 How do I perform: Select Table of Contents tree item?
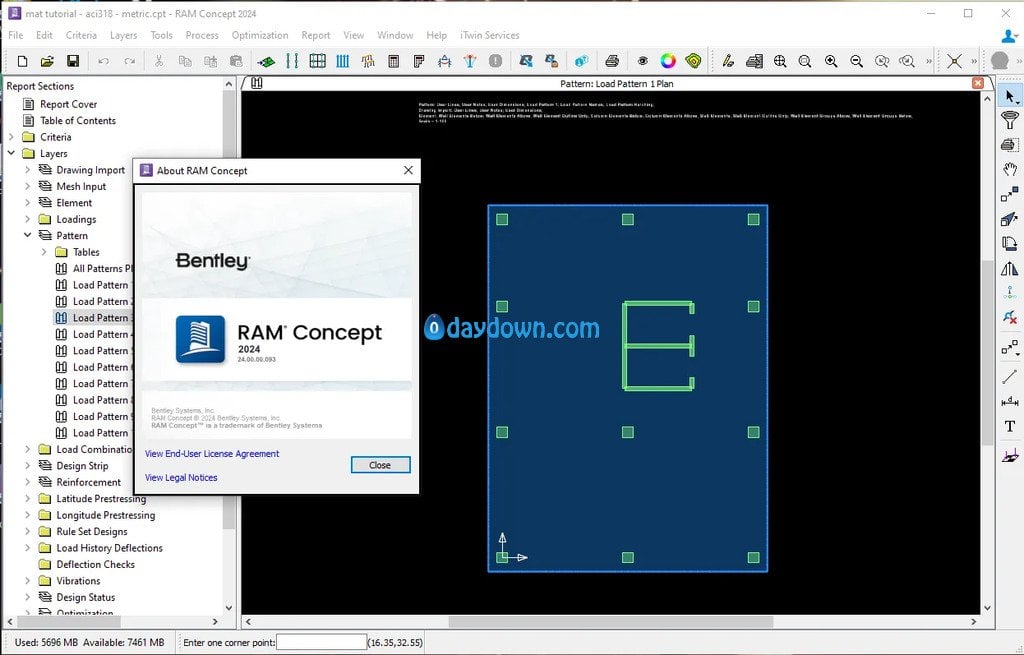78,121
